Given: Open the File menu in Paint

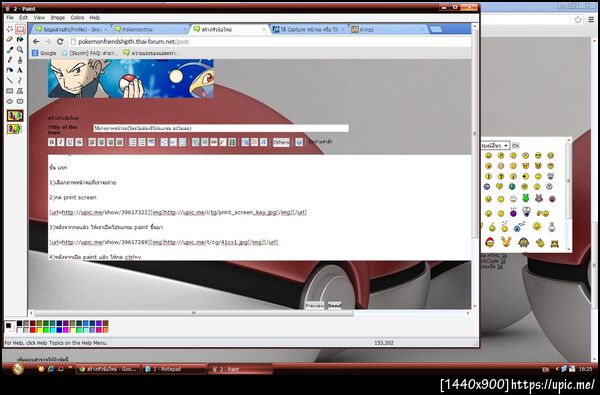Looking at the screenshot, I should tap(10, 18).
